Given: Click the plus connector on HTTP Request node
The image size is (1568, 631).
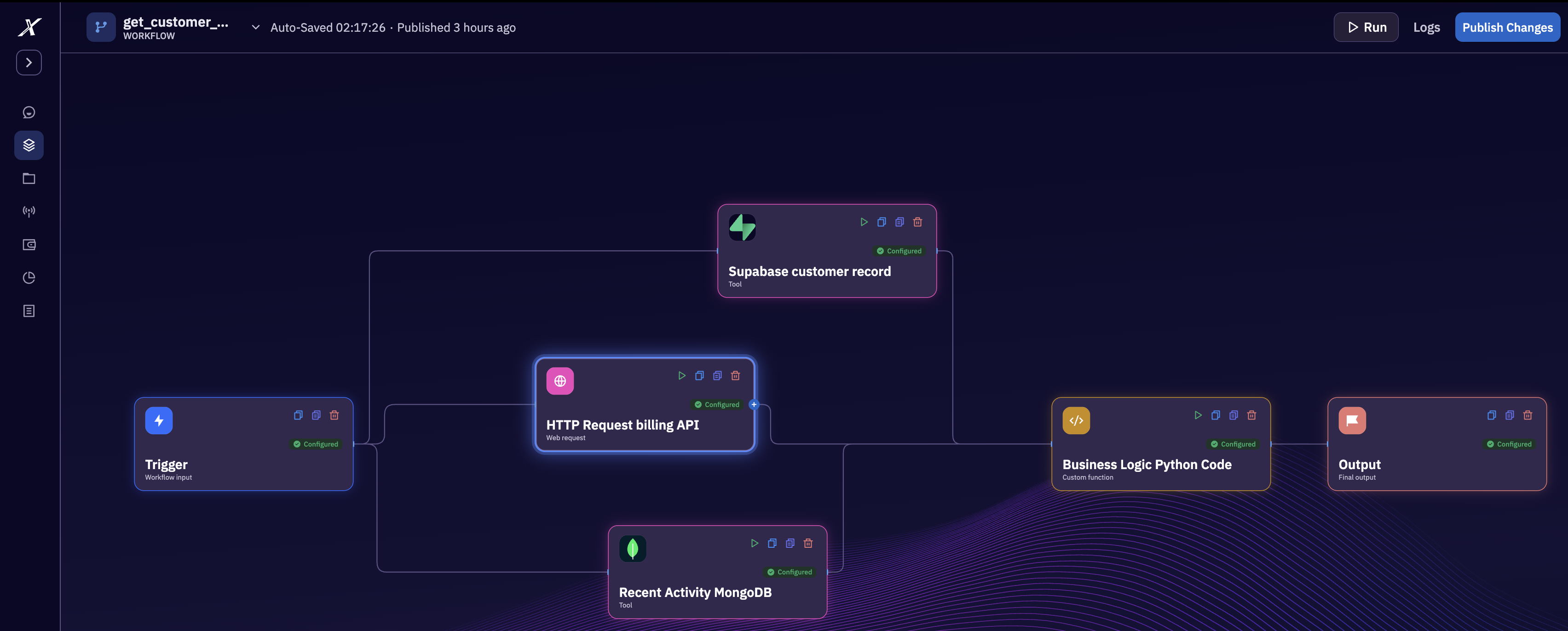Looking at the screenshot, I should point(754,405).
